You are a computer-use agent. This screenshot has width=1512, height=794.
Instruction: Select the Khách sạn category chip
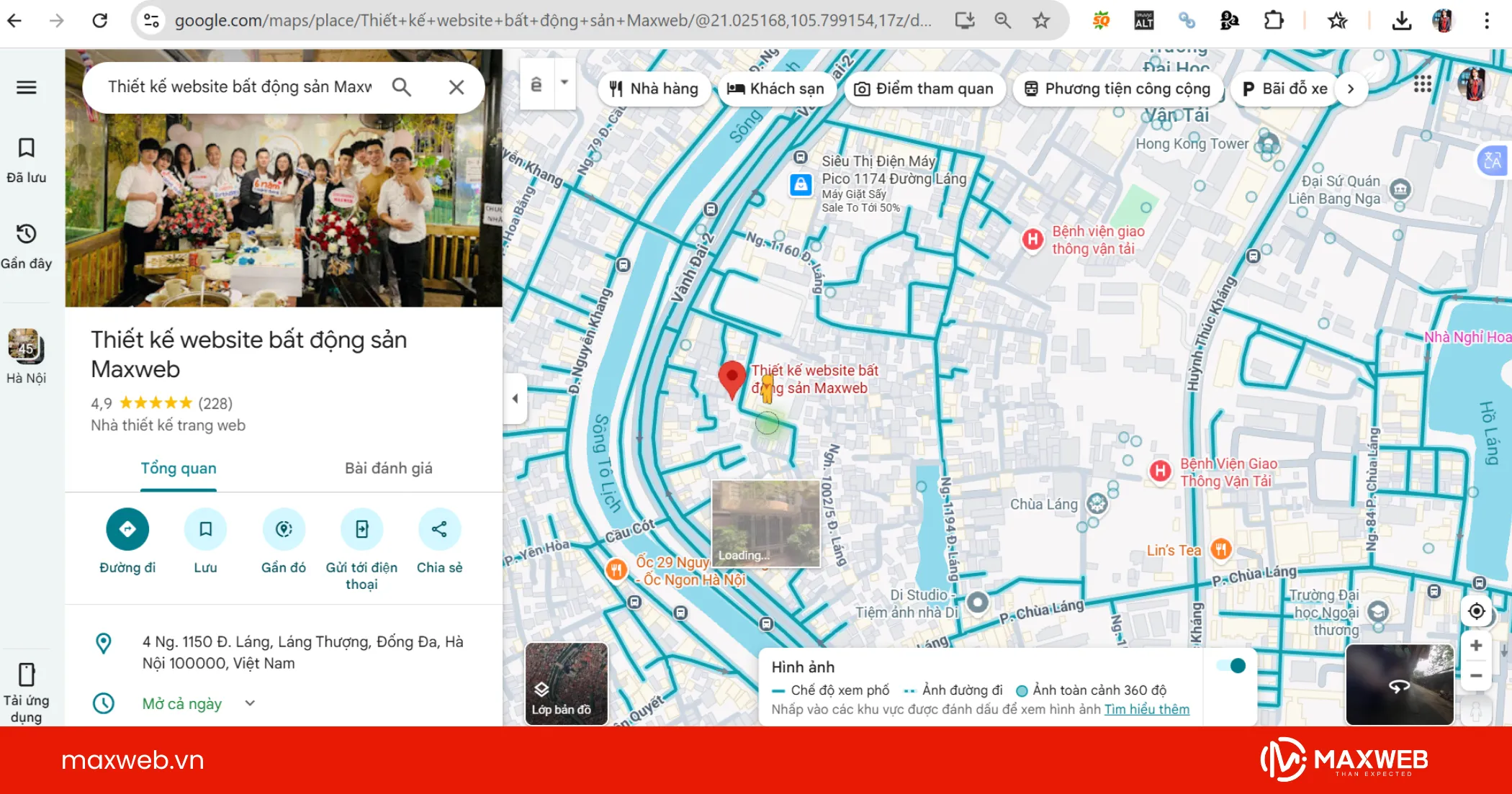pos(777,89)
